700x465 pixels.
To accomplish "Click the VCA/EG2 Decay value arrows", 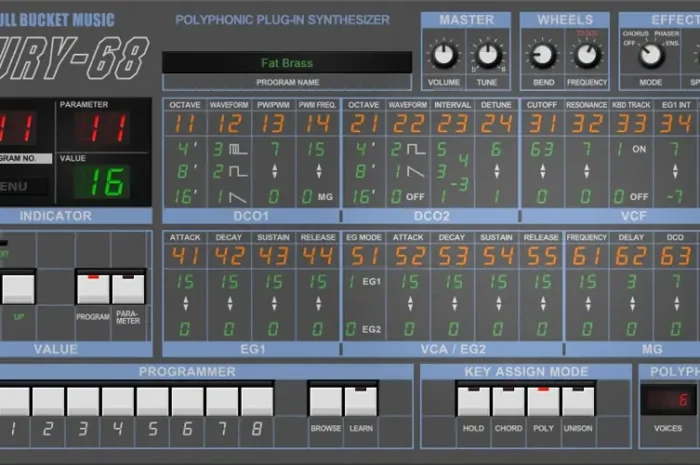I will 454,304.
